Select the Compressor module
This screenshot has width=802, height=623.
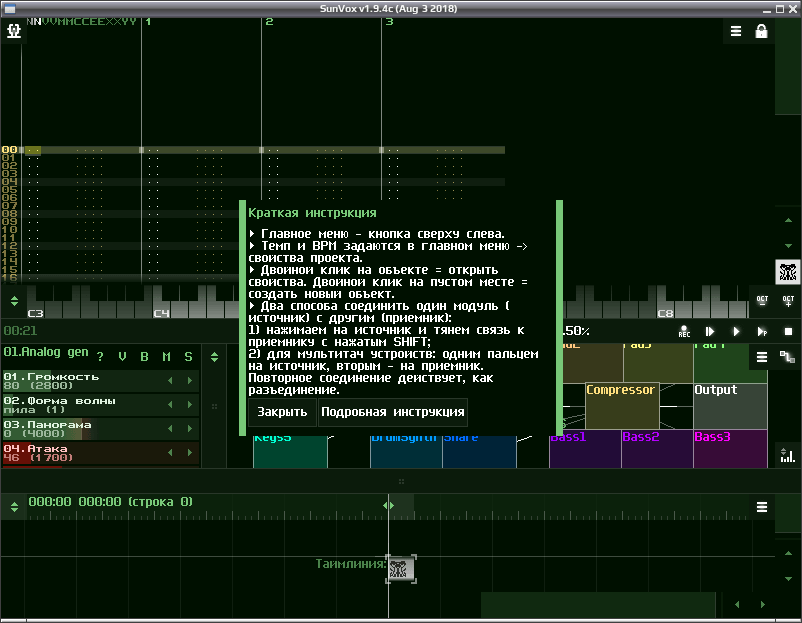(622, 406)
